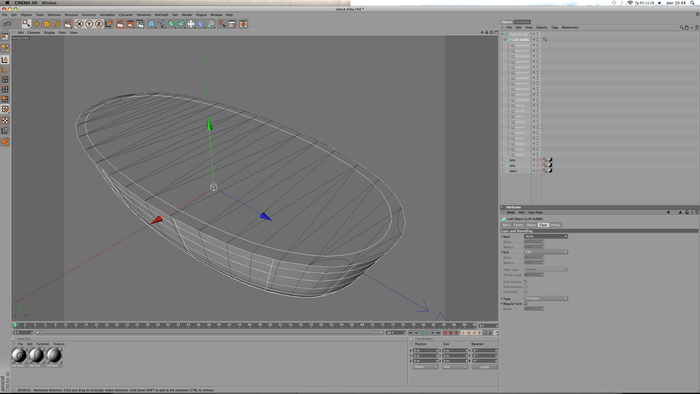
Task: Toggle the X axis lock icon
Action: [79, 24]
